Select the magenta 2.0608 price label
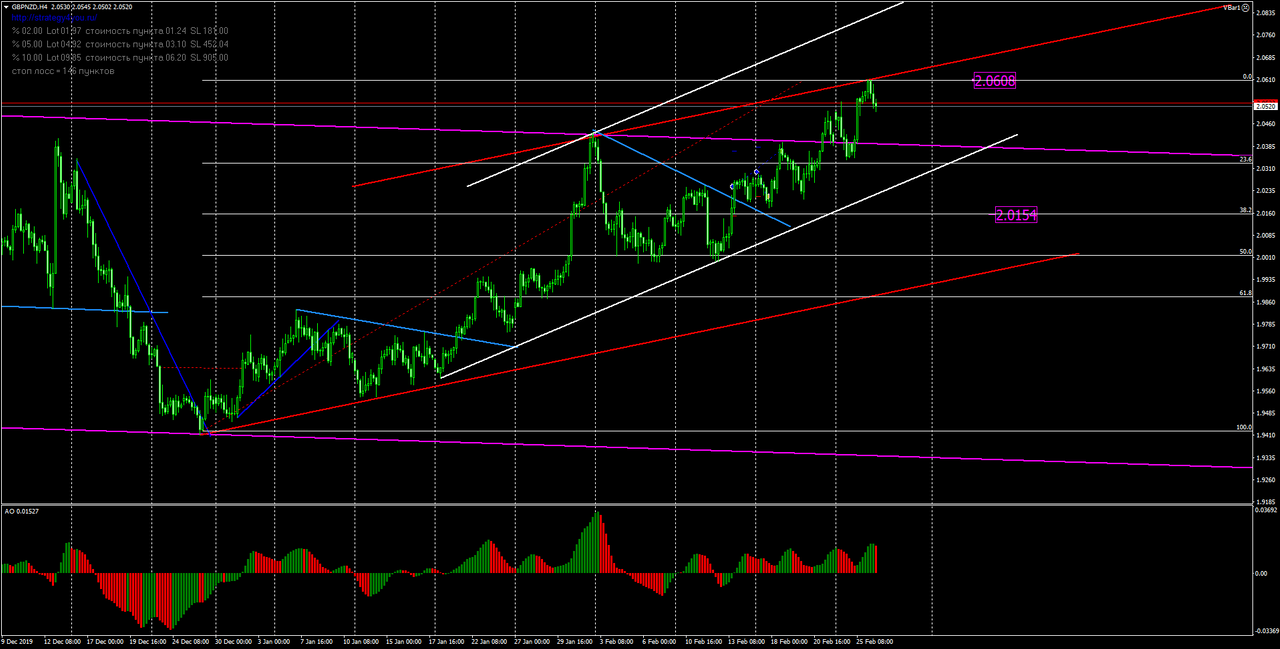 (x=995, y=81)
